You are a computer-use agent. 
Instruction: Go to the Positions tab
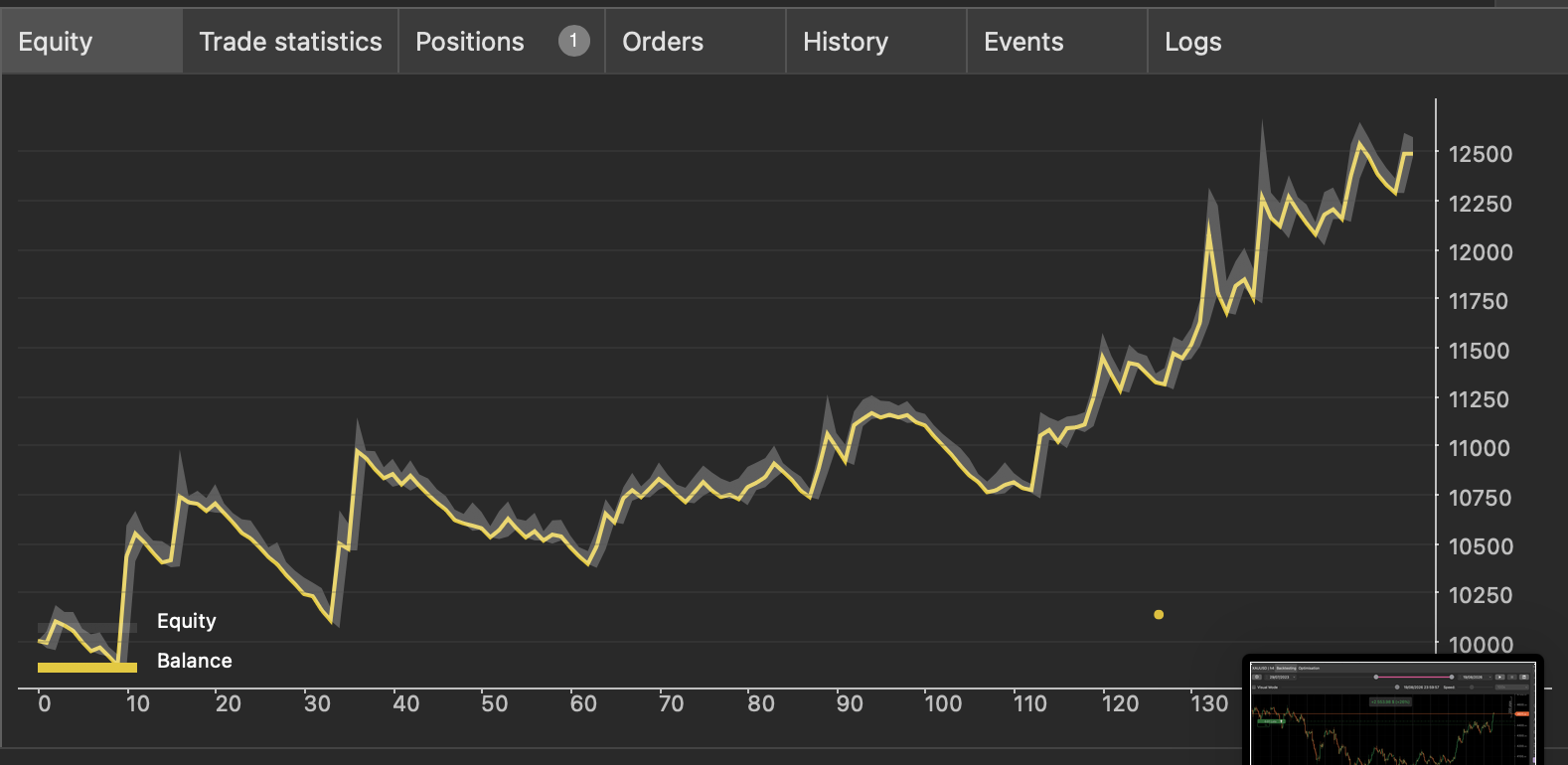pos(502,42)
